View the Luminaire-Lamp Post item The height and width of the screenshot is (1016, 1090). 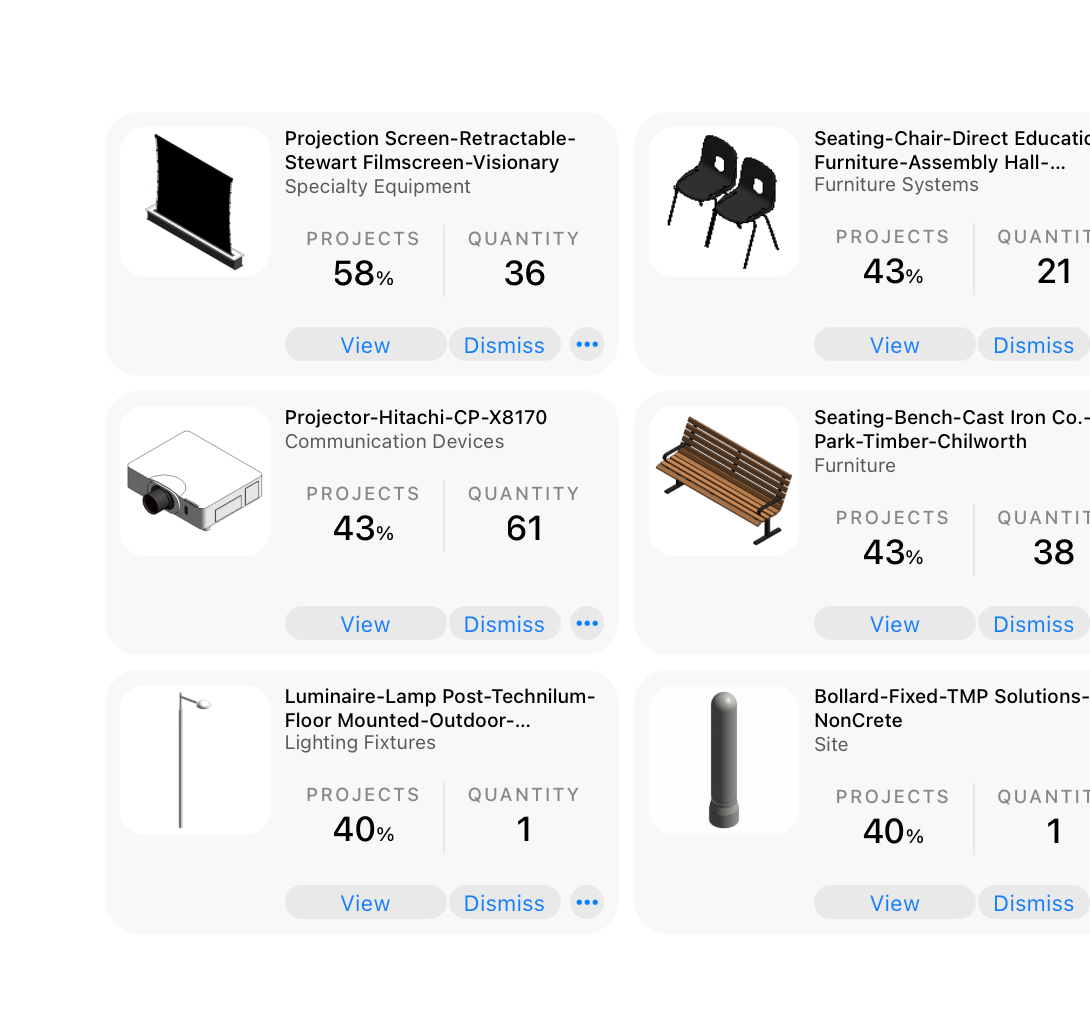click(366, 902)
